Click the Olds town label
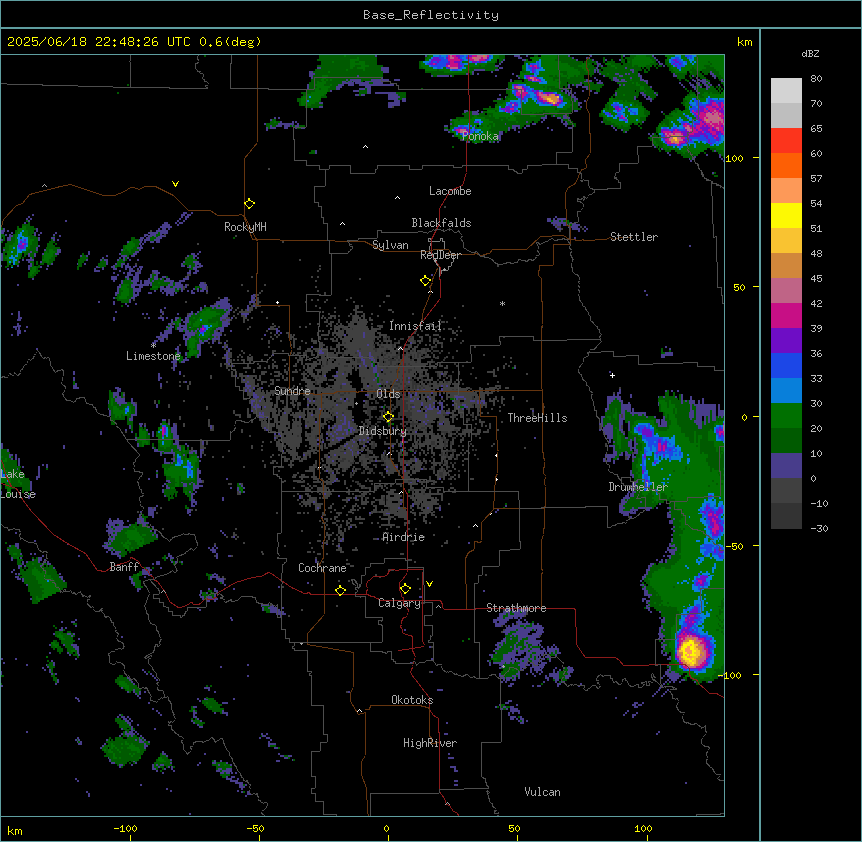Image resolution: width=862 pixels, height=842 pixels. 388,394
